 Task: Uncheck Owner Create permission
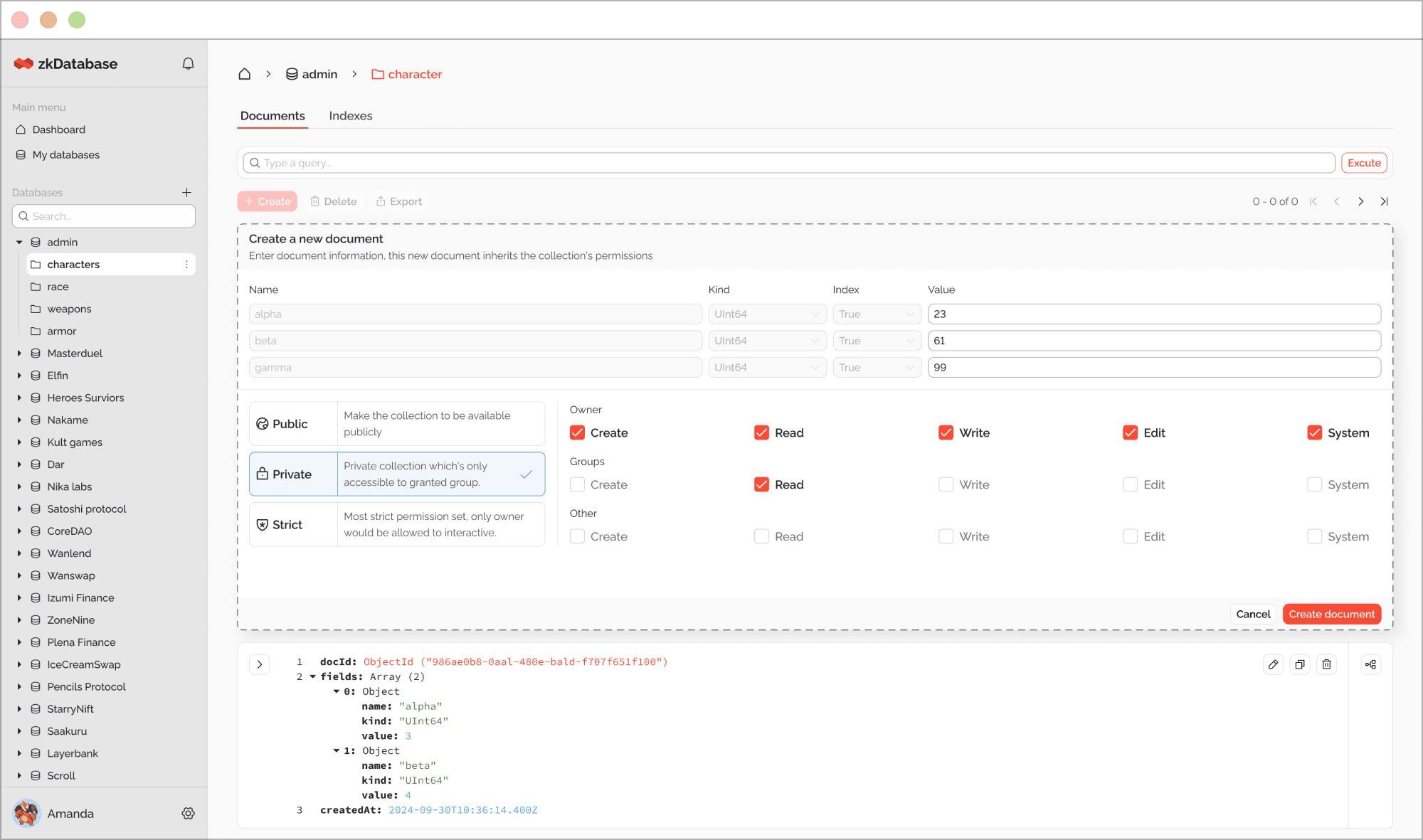coord(577,432)
